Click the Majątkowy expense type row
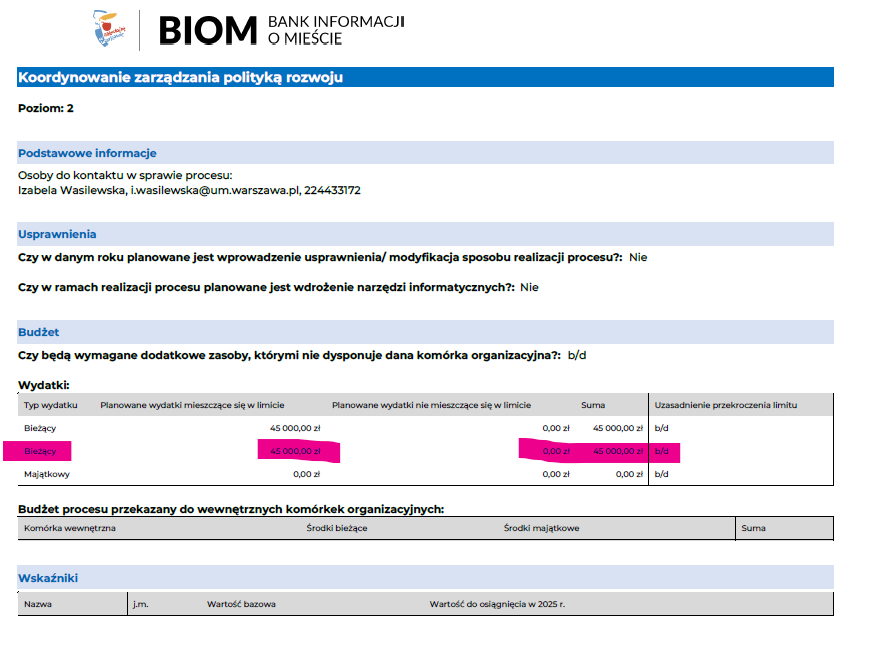The image size is (876, 656). tap(47, 474)
